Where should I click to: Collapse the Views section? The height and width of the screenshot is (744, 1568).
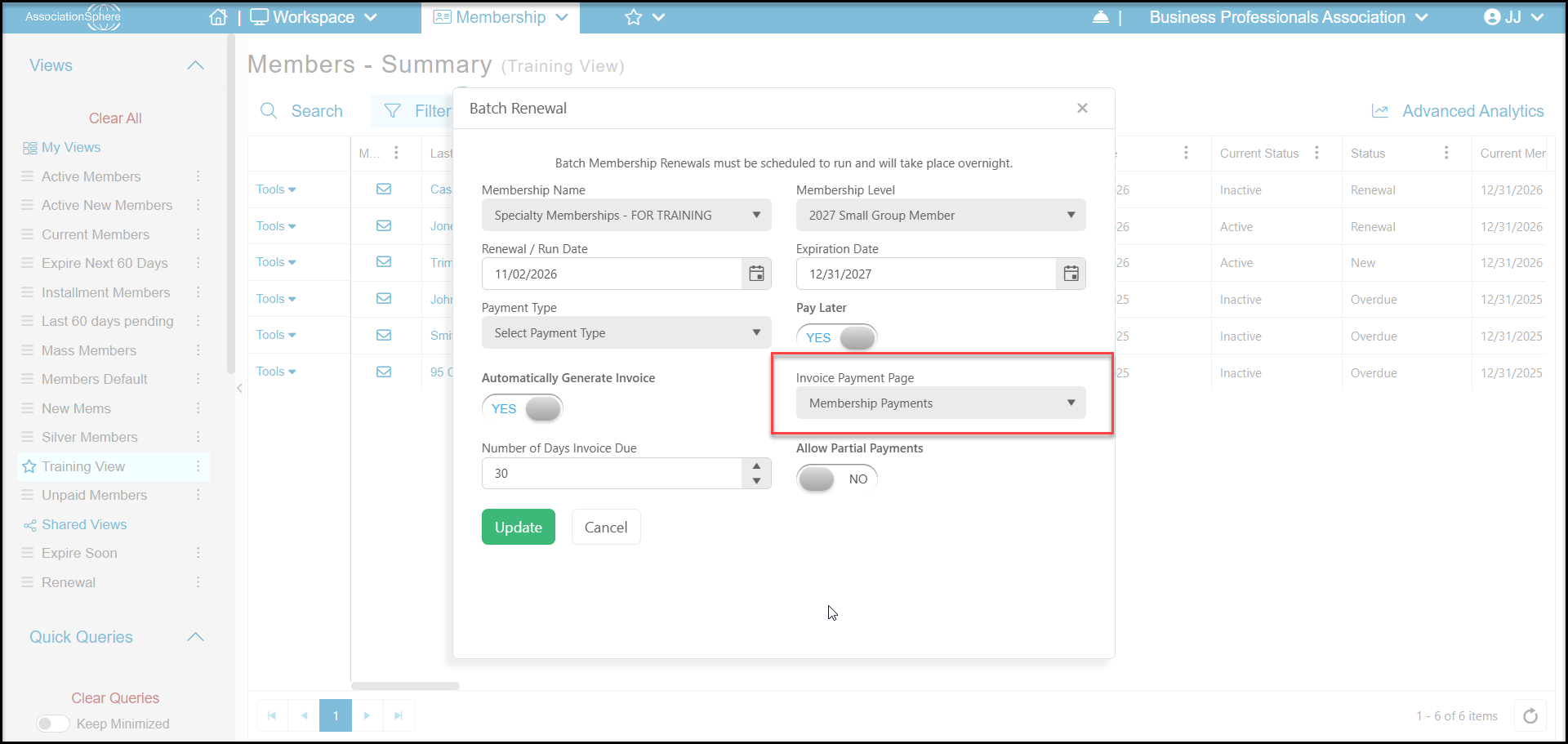click(x=195, y=65)
